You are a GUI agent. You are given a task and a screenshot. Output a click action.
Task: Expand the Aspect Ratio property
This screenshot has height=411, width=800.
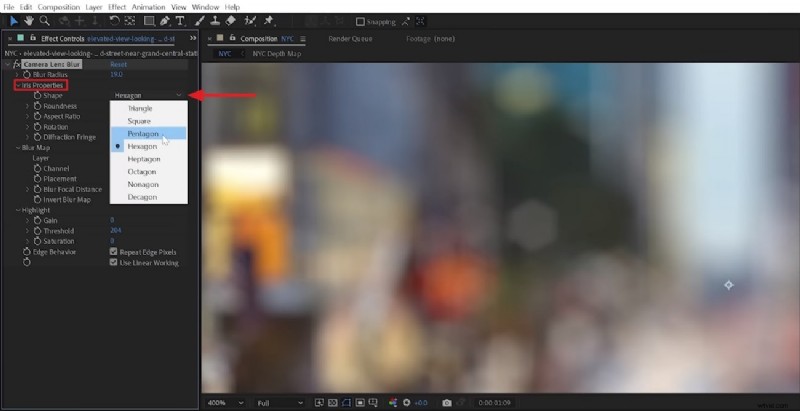(28, 116)
